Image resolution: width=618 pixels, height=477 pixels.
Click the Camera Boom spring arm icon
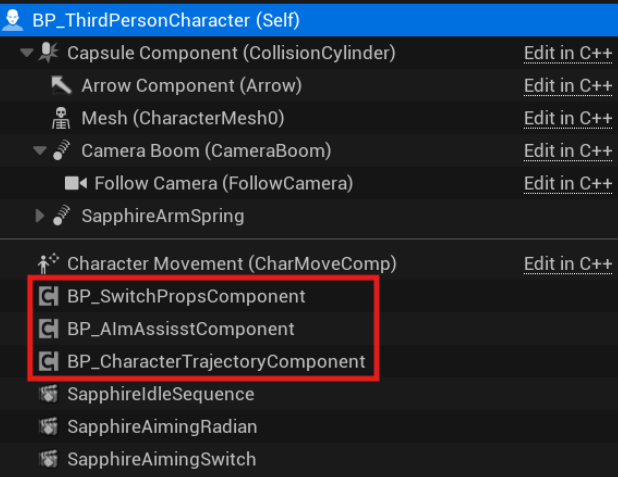pyautogui.click(x=61, y=151)
